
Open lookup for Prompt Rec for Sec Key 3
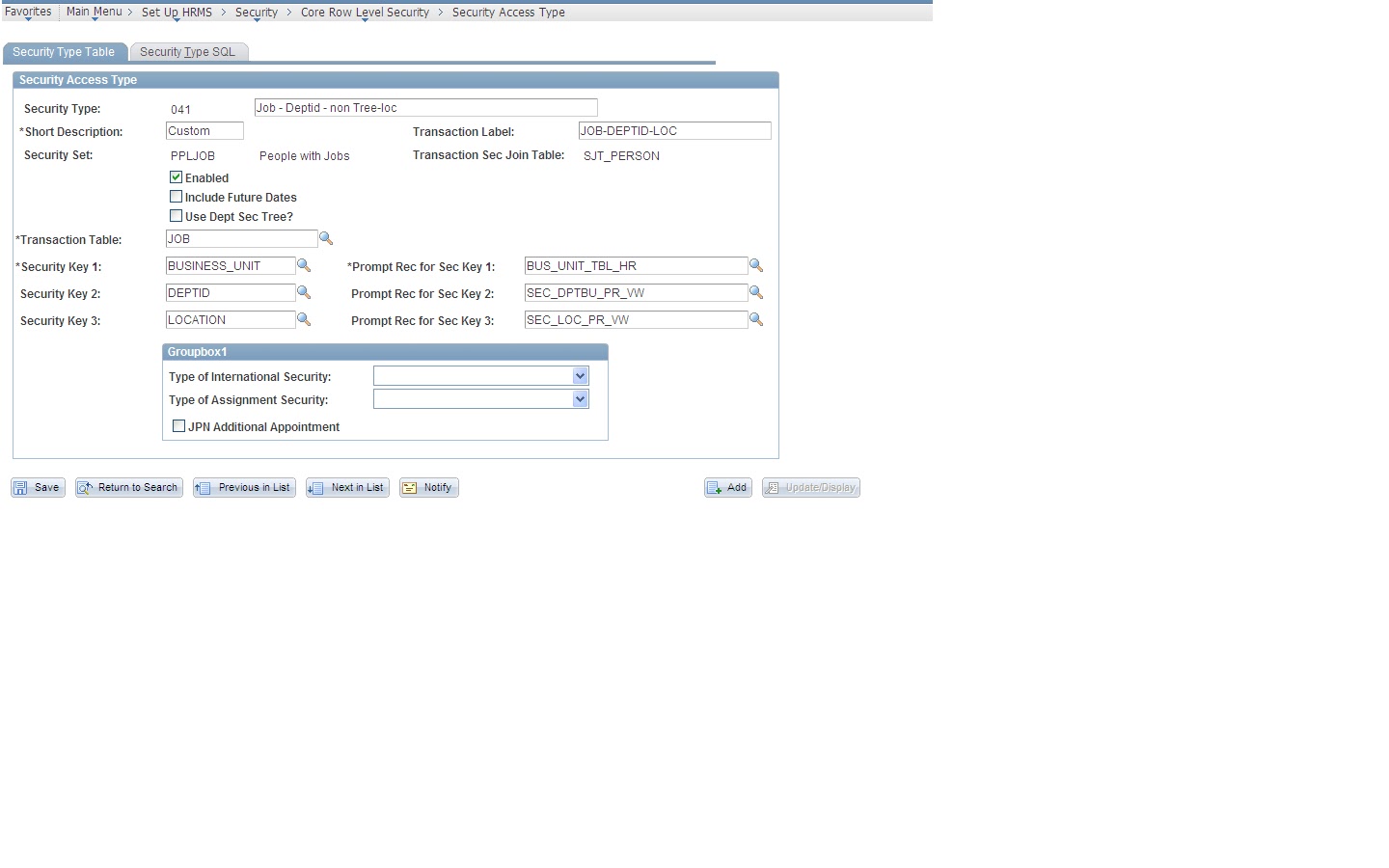coord(756,319)
